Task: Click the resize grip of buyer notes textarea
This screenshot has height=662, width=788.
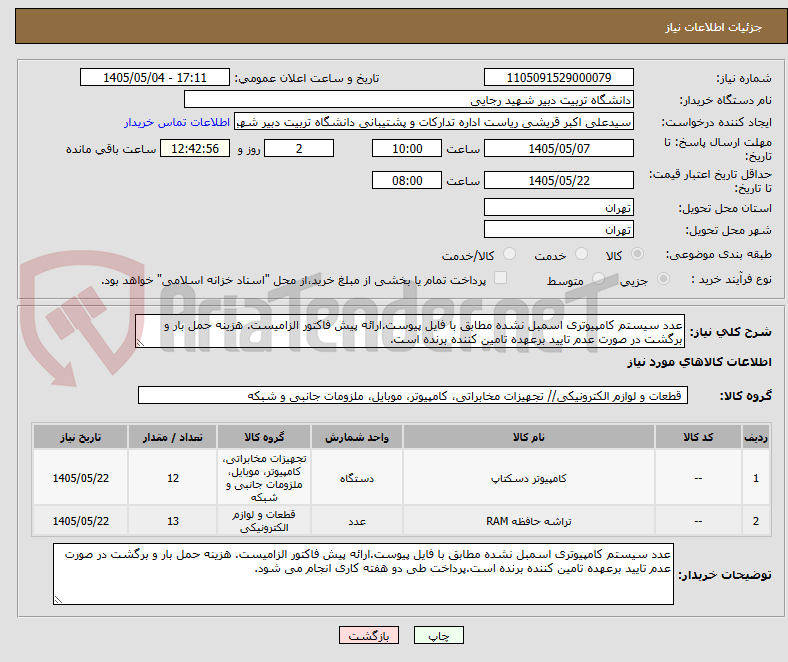Action: click(x=58, y=599)
